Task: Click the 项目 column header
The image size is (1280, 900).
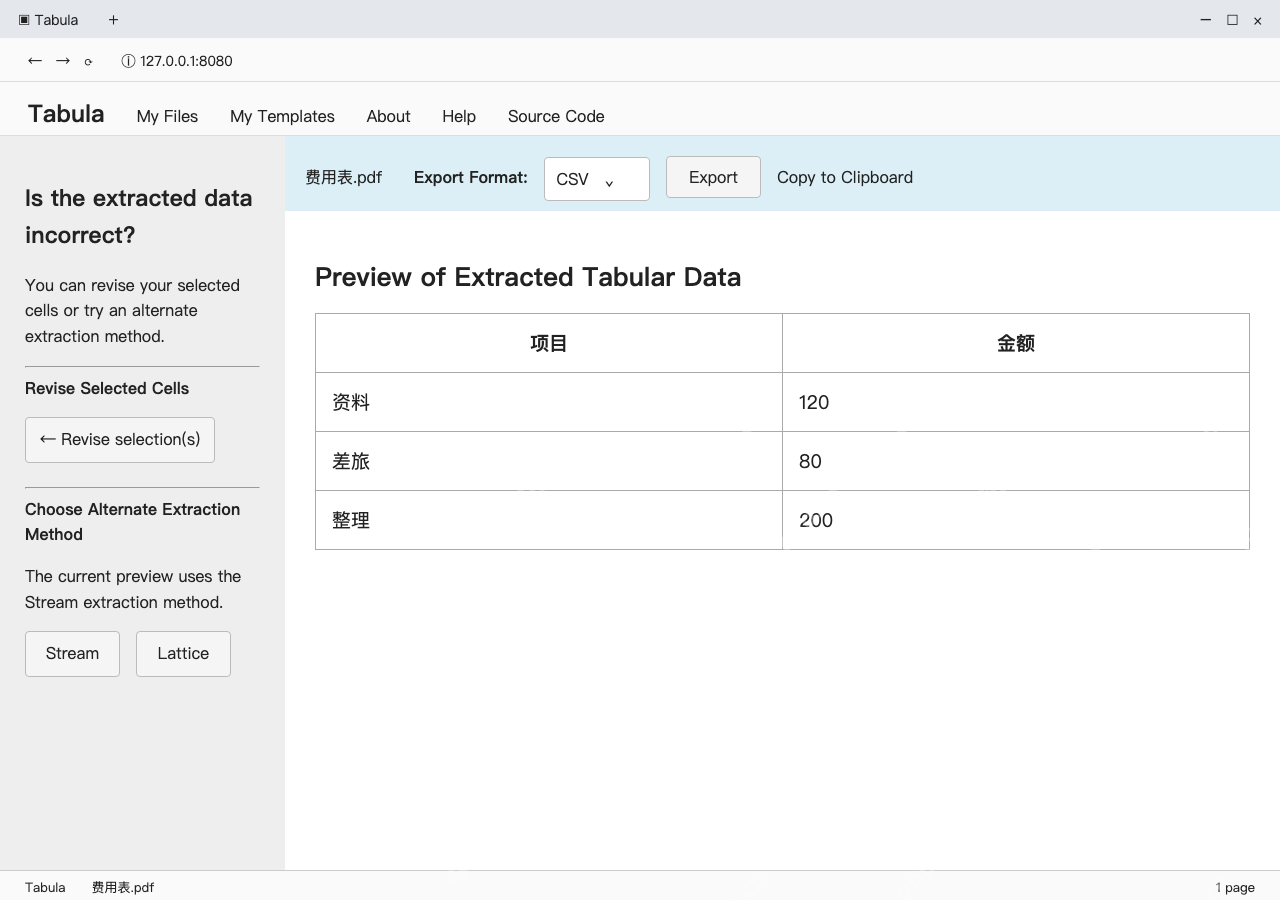Action: (549, 343)
